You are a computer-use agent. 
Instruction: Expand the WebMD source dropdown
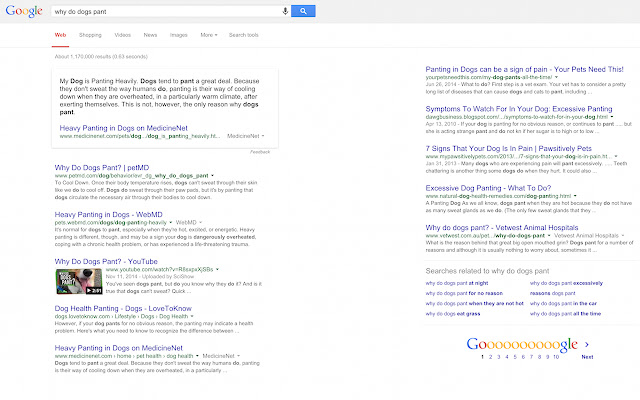point(200,222)
